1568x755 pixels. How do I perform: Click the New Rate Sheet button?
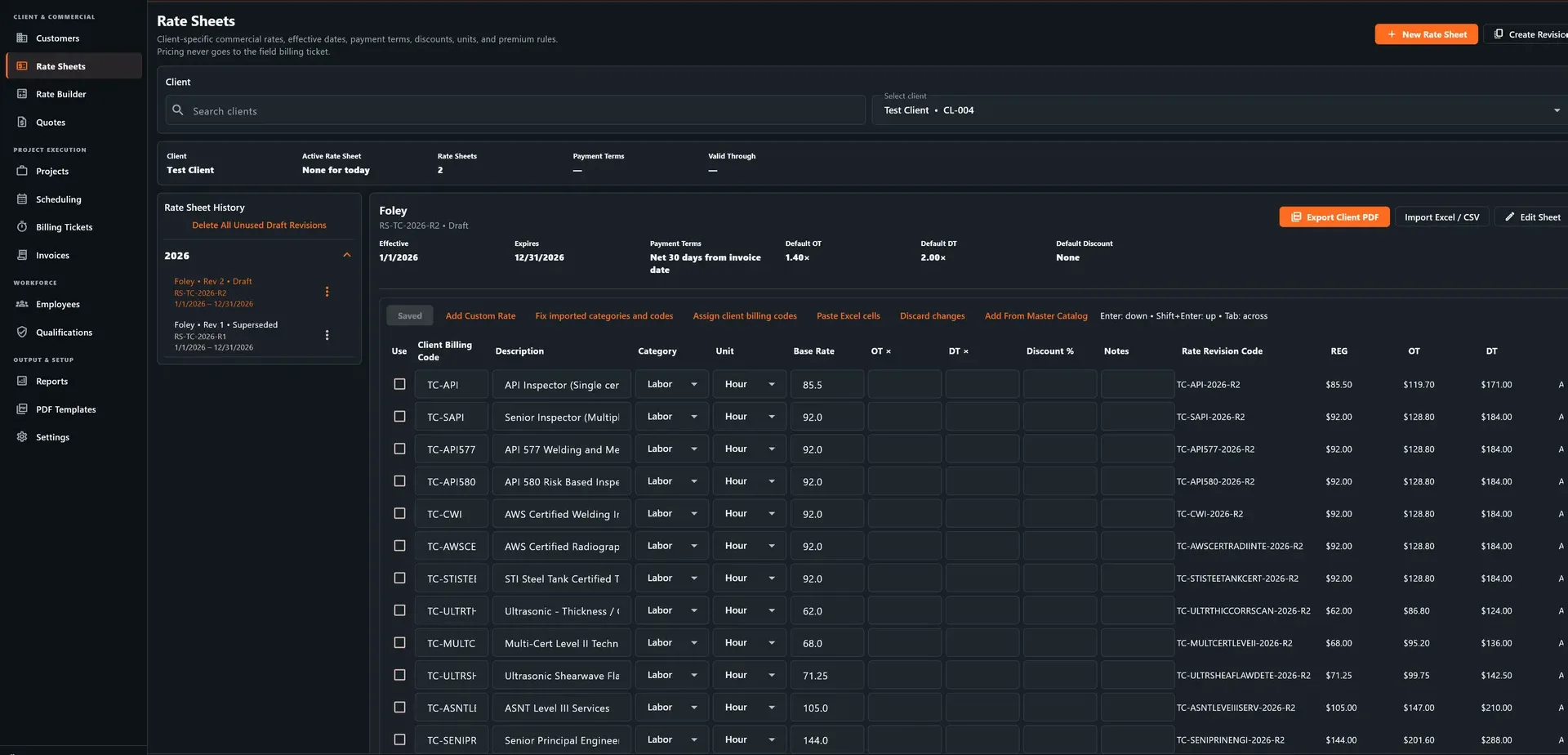1426,34
